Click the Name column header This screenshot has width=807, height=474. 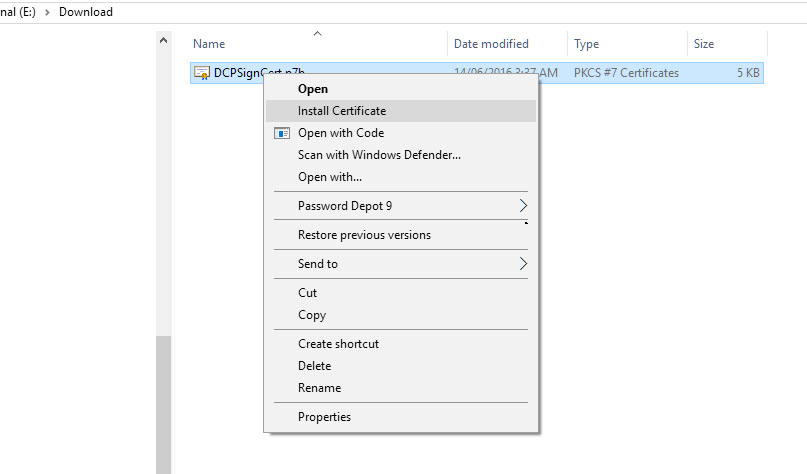pos(209,44)
